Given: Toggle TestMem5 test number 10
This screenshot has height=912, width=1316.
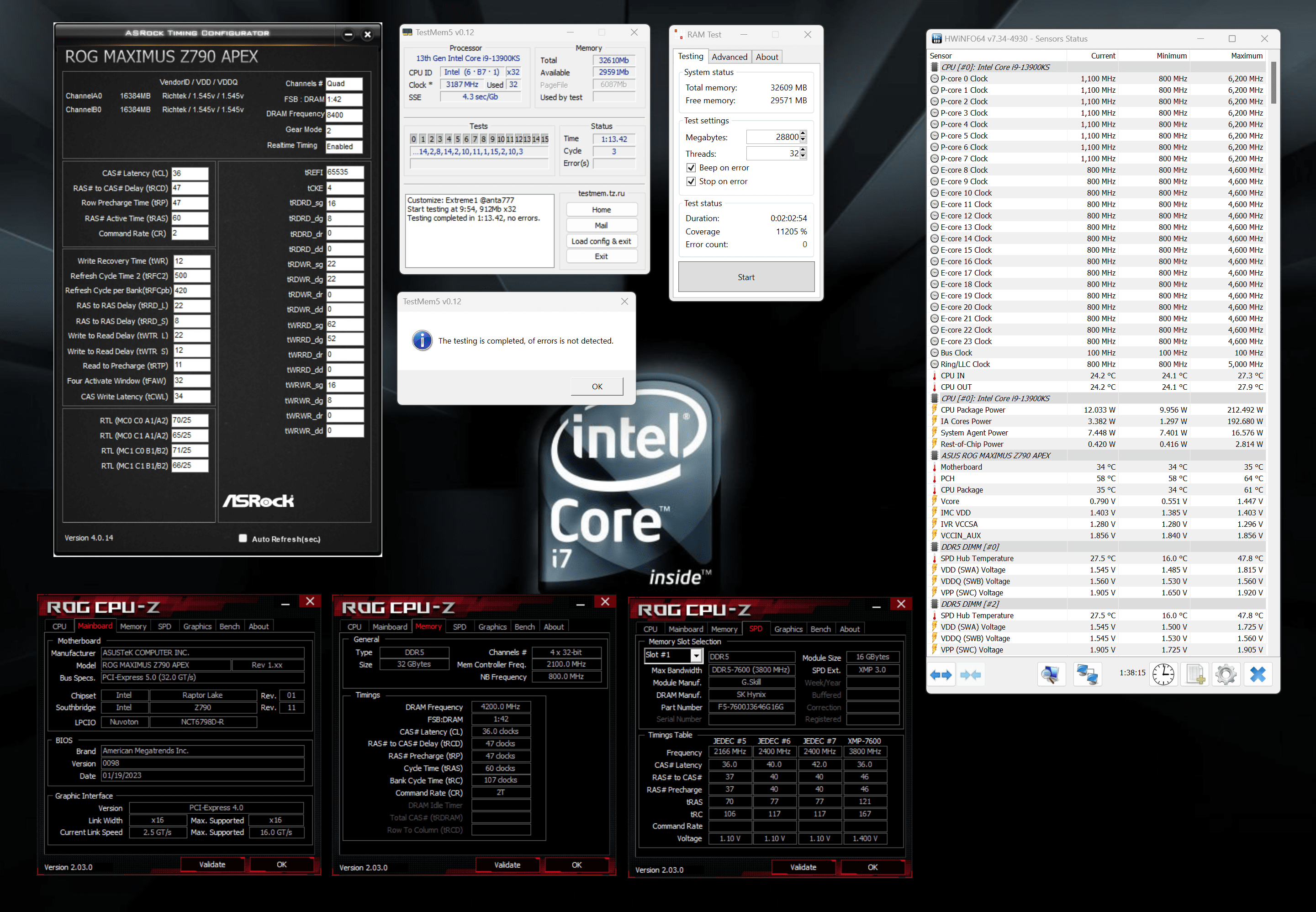Looking at the screenshot, I should click(x=501, y=139).
